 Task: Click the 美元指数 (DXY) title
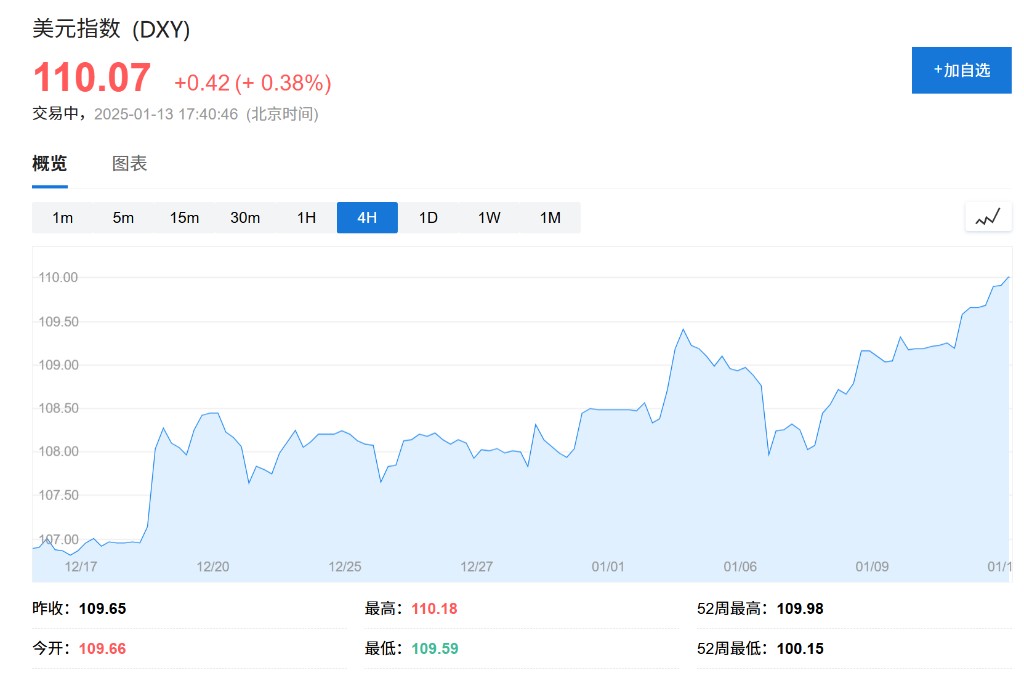111,30
